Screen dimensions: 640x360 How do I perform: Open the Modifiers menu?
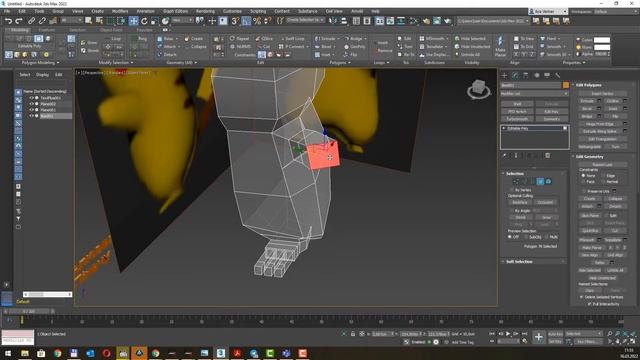pyautogui.click(x=120, y=11)
